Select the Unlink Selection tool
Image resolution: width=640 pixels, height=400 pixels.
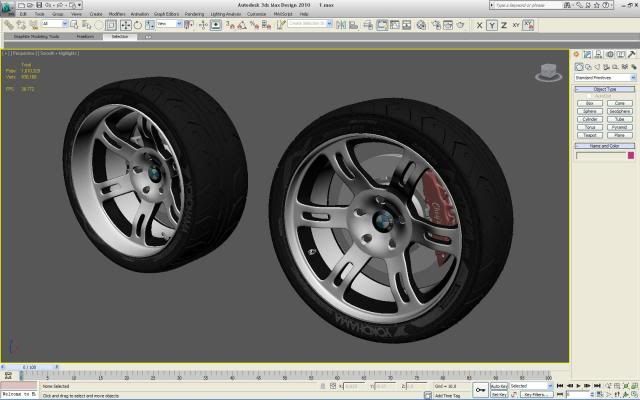coord(21,25)
